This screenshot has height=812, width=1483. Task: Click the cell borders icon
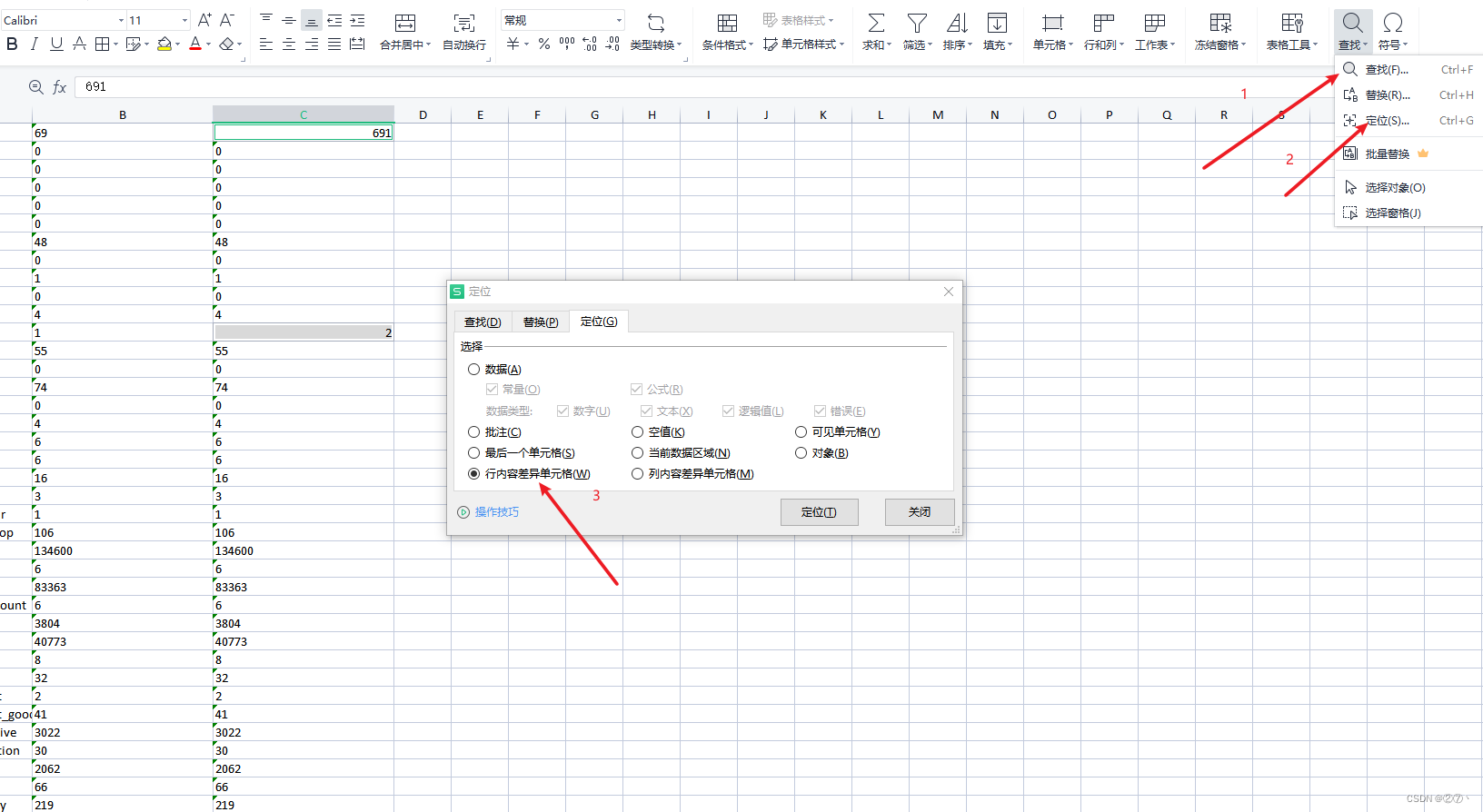[102, 44]
